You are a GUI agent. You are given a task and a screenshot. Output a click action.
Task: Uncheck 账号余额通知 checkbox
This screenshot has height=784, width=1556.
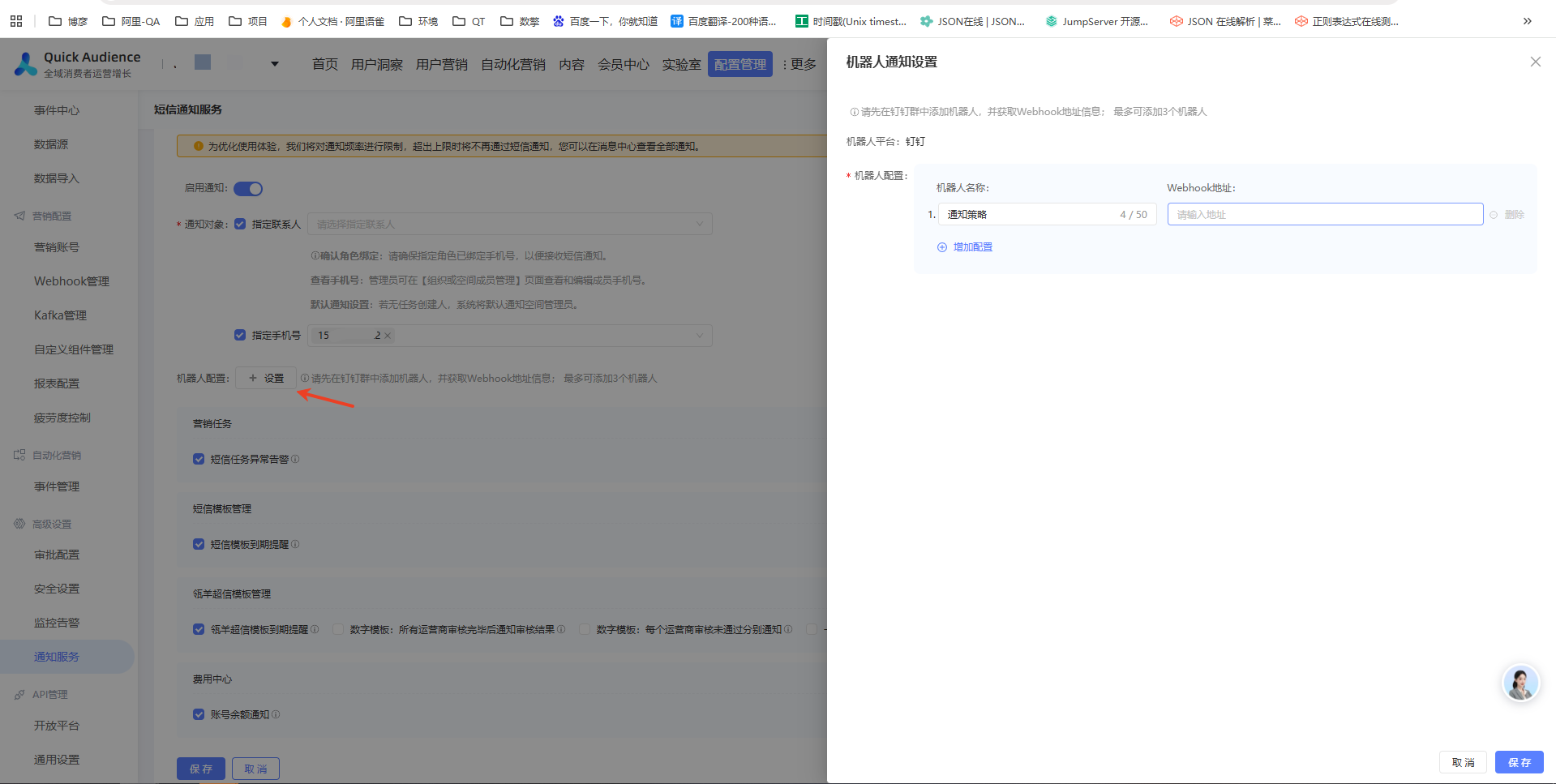click(x=199, y=714)
